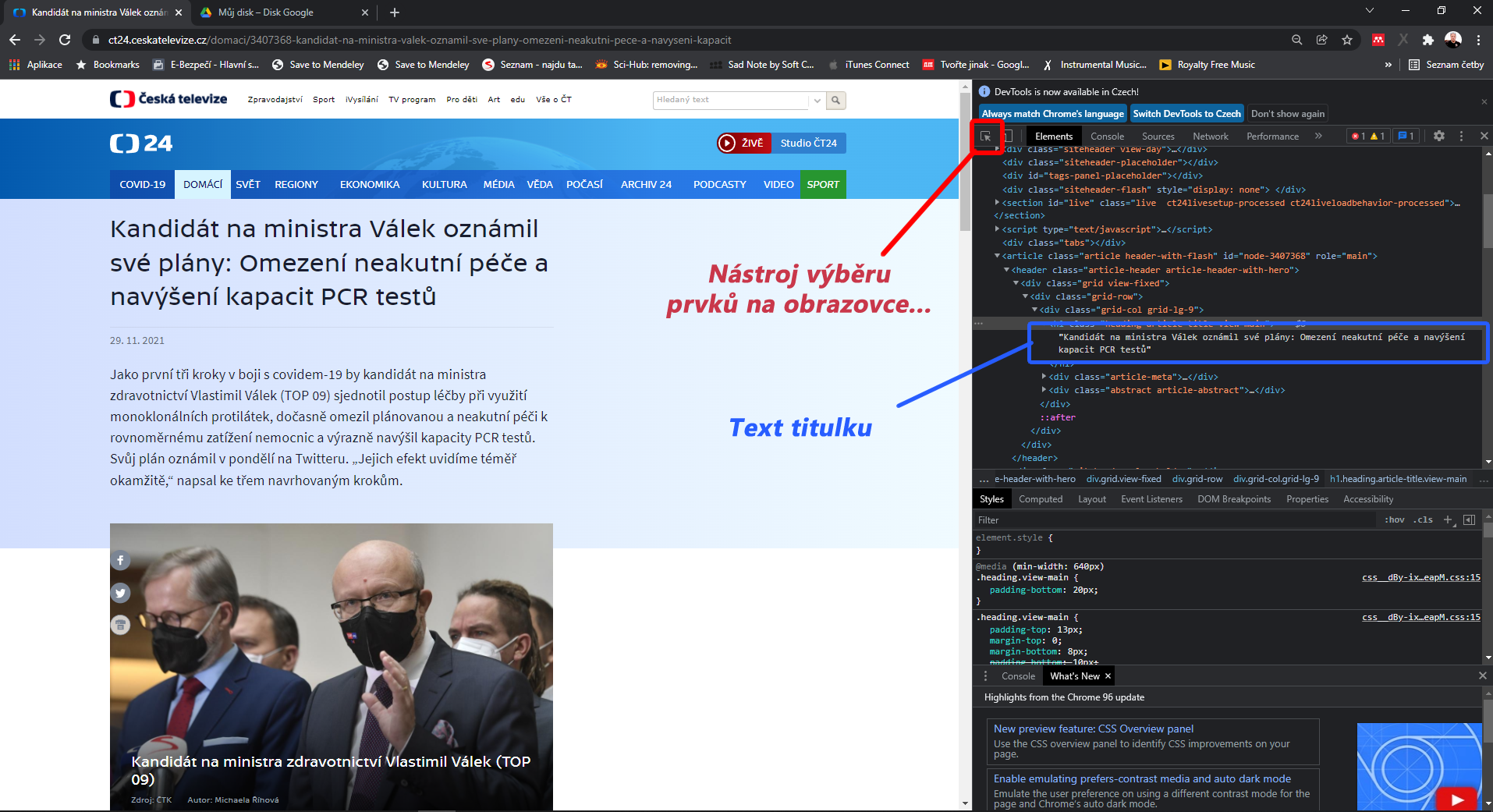Open Chrome three-dot menu

coord(1478,40)
